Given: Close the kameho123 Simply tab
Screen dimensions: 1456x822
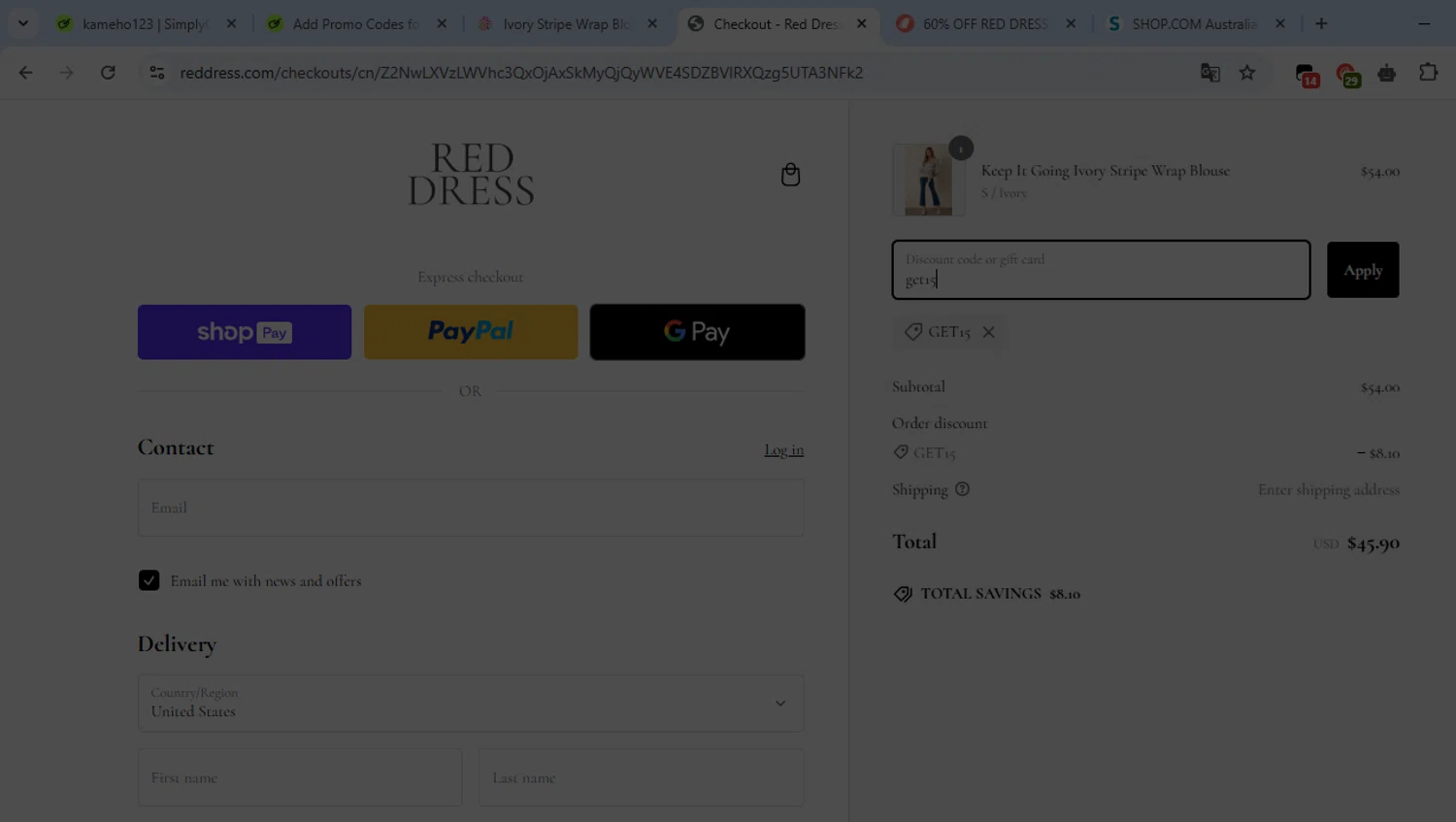Looking at the screenshot, I should pyautogui.click(x=231, y=23).
